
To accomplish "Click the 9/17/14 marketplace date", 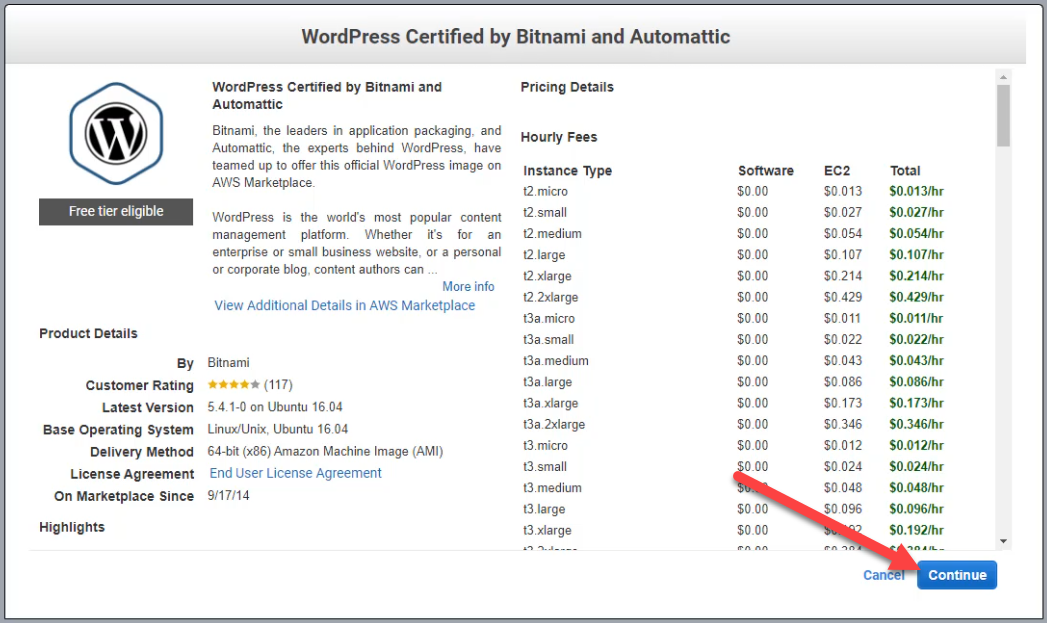I will point(228,495).
